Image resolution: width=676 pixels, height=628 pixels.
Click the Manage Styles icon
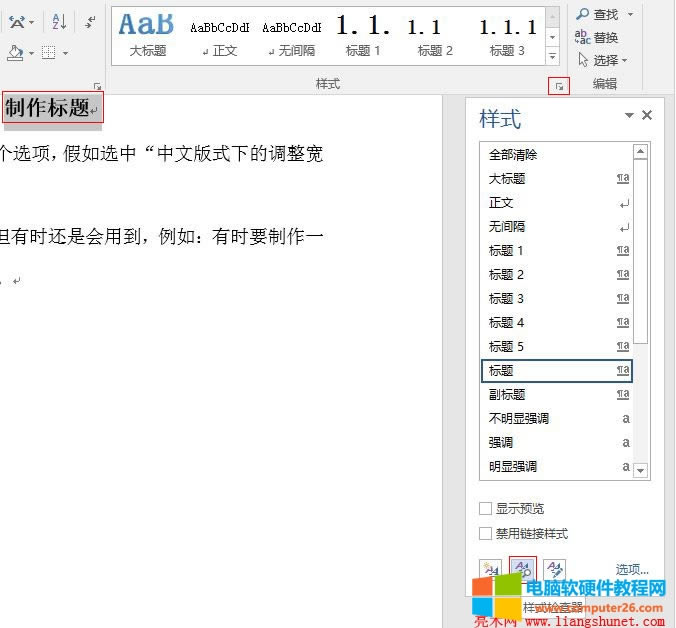click(555, 569)
